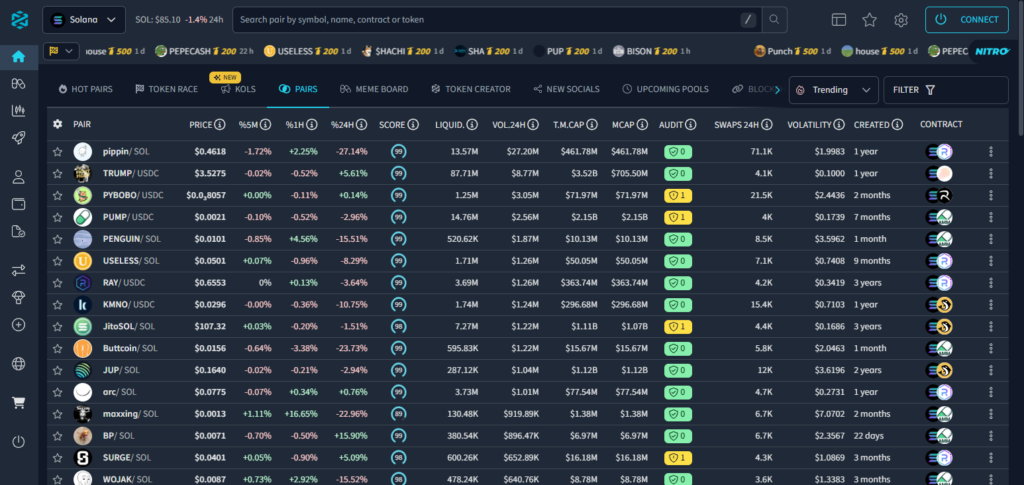Viewport: 1024px width, 485px height.
Task: Click the PEPECASH token in the ticker
Action: pyautogui.click(x=204, y=51)
